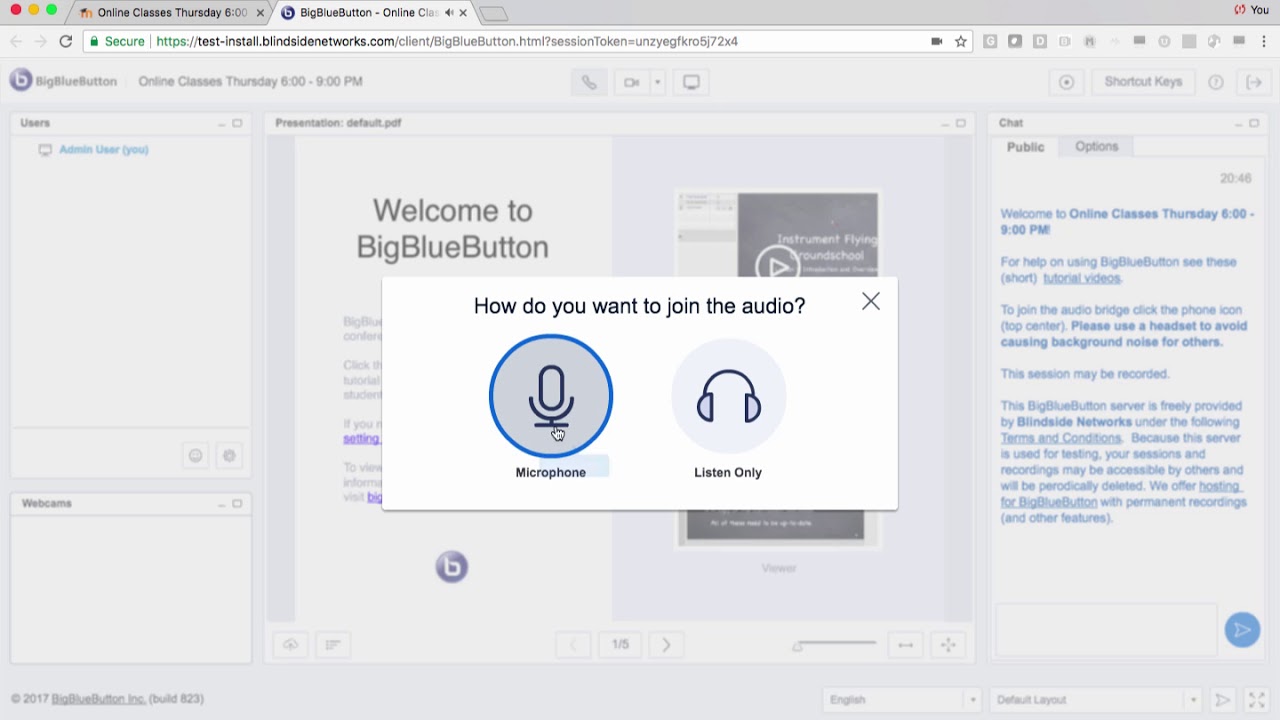
Task: Go to the previous slide arrow
Action: point(573,645)
